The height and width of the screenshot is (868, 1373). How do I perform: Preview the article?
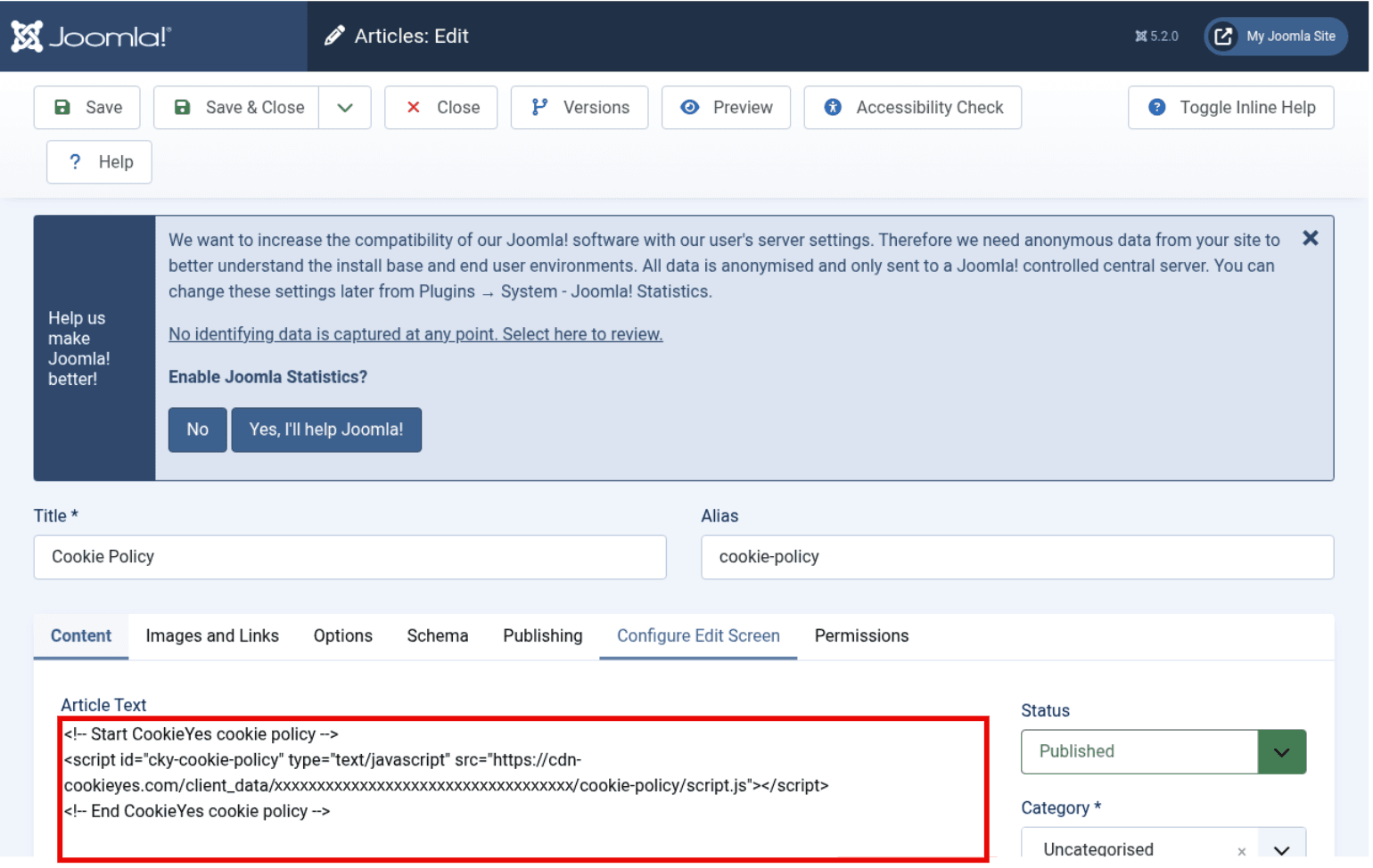pyautogui.click(x=726, y=108)
